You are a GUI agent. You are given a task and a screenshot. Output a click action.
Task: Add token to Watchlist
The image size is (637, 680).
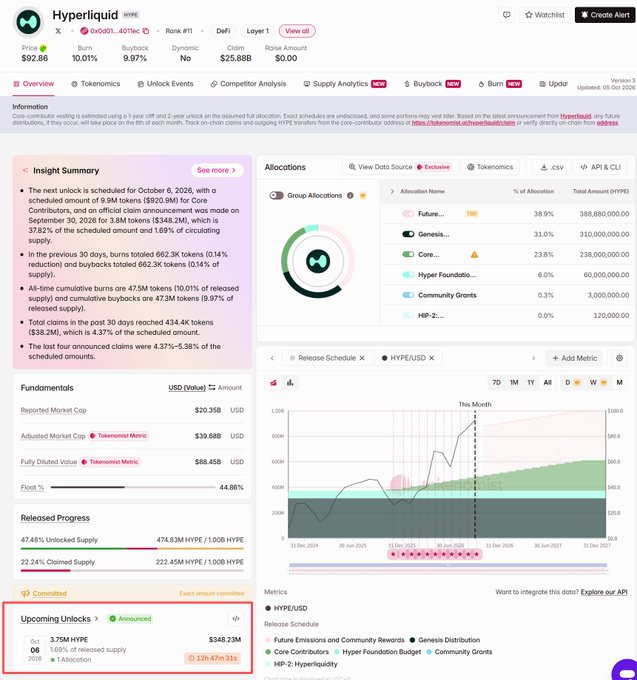(x=545, y=15)
